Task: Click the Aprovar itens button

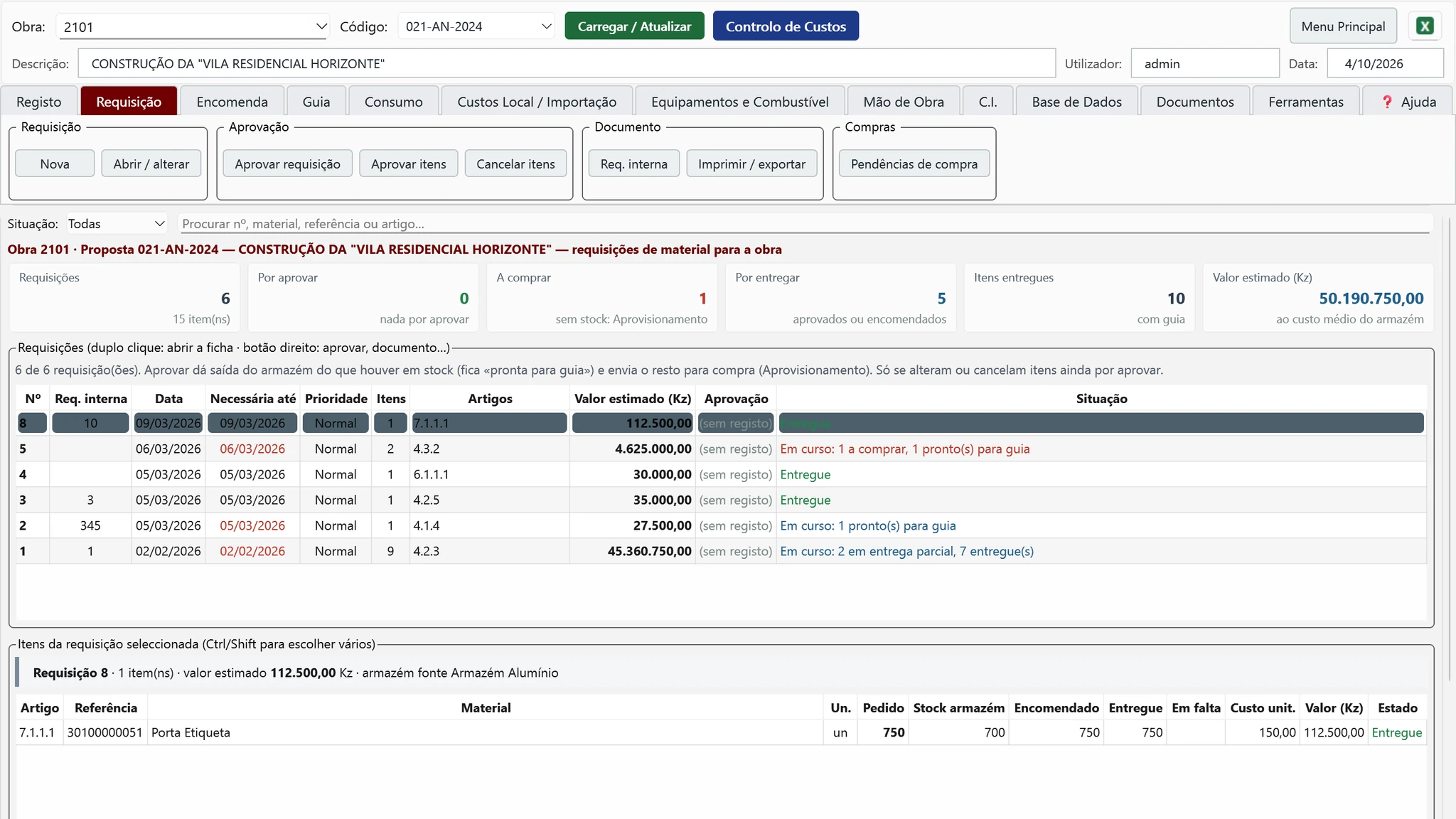Action: coord(409,164)
